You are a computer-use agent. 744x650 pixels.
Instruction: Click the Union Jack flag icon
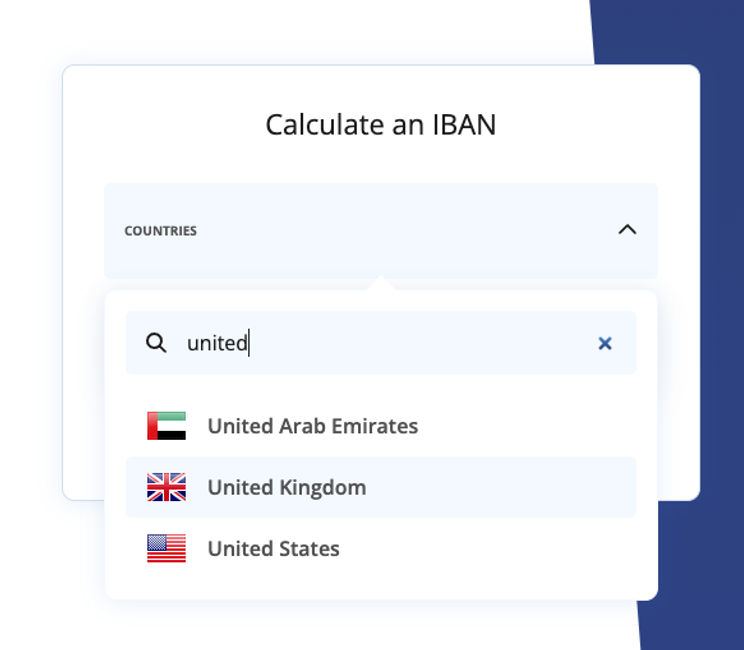pos(166,487)
